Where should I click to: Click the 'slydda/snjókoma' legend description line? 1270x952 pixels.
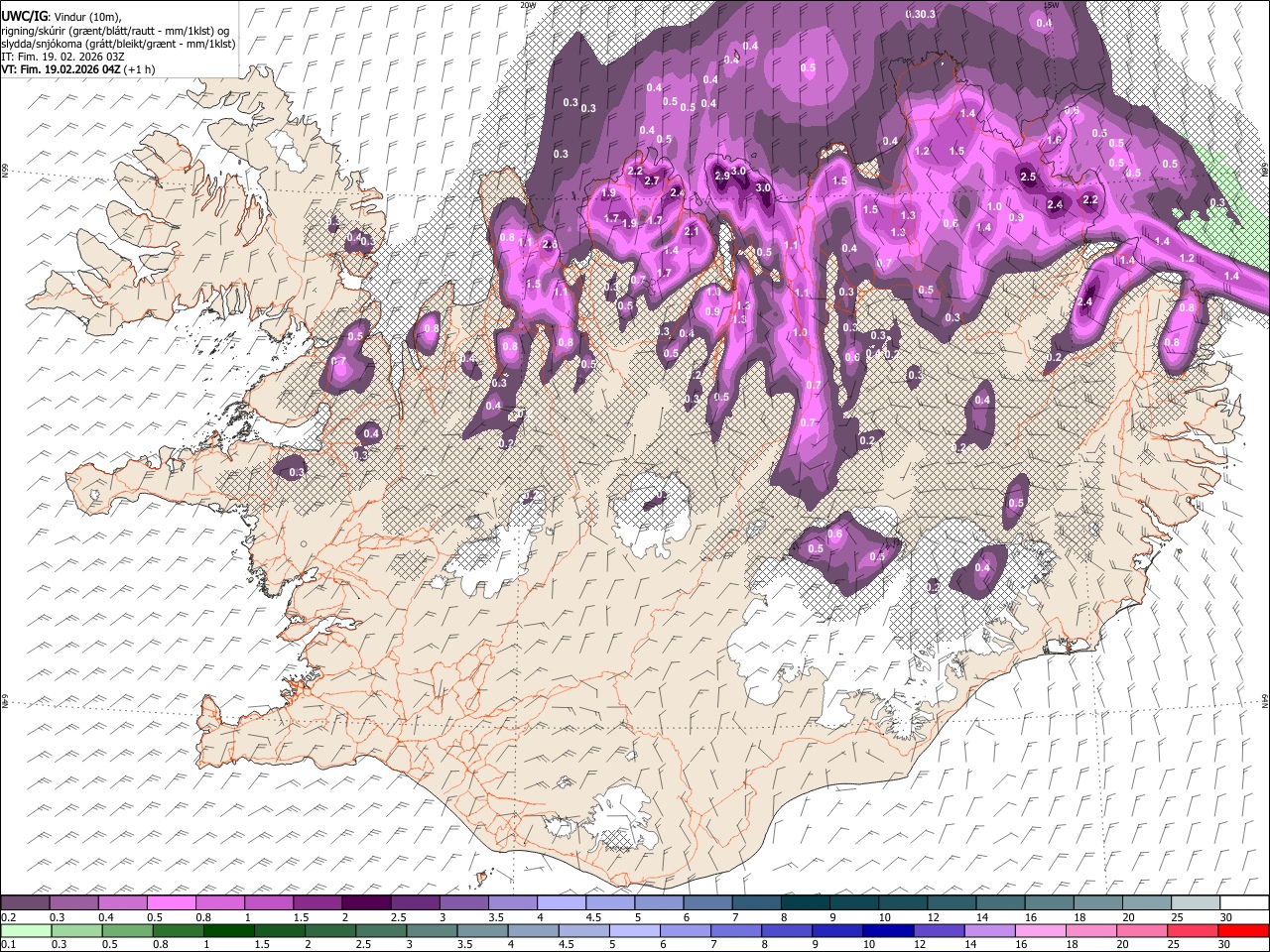pos(118,44)
